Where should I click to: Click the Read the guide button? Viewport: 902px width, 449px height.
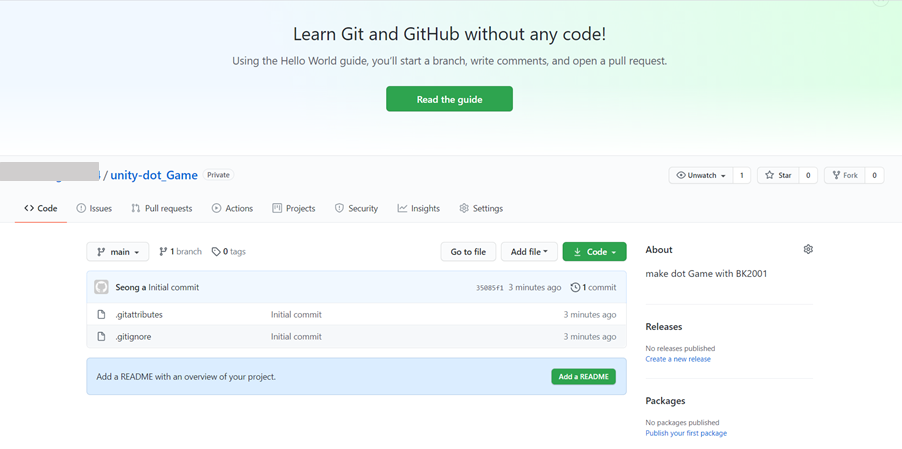coord(449,99)
